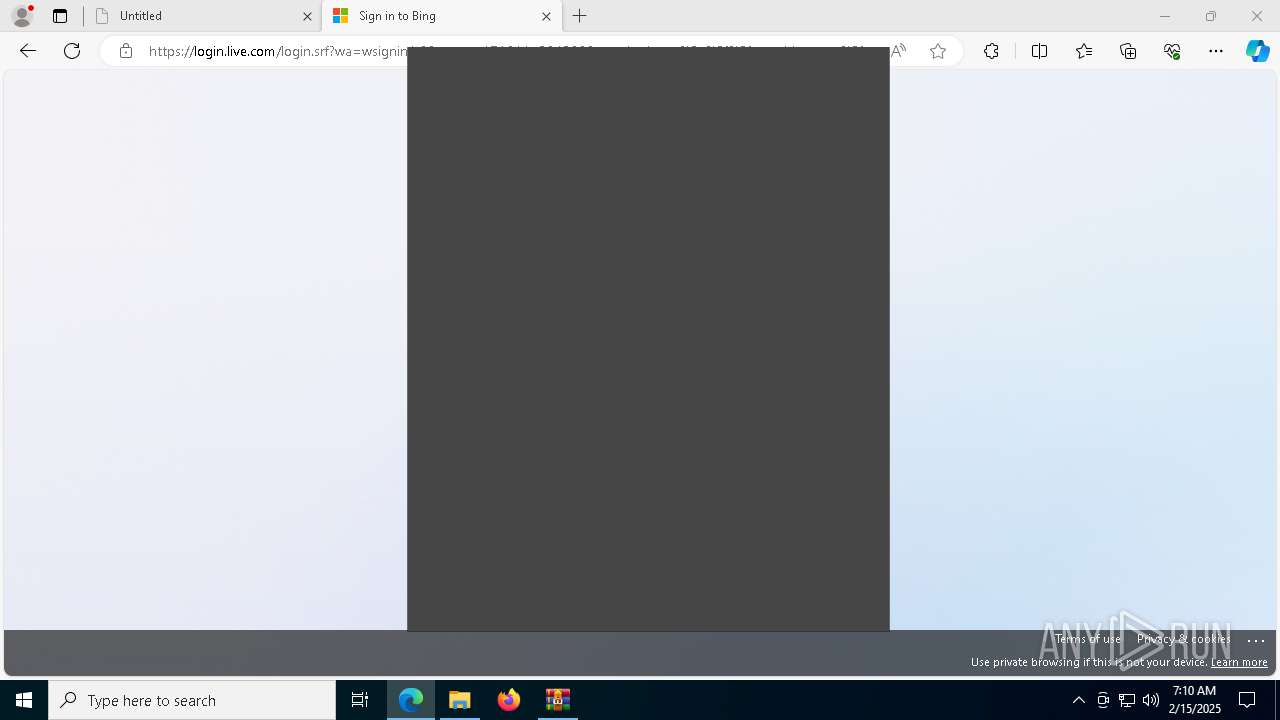Open WinRAR from taskbar
This screenshot has height=720, width=1280.
click(x=558, y=700)
